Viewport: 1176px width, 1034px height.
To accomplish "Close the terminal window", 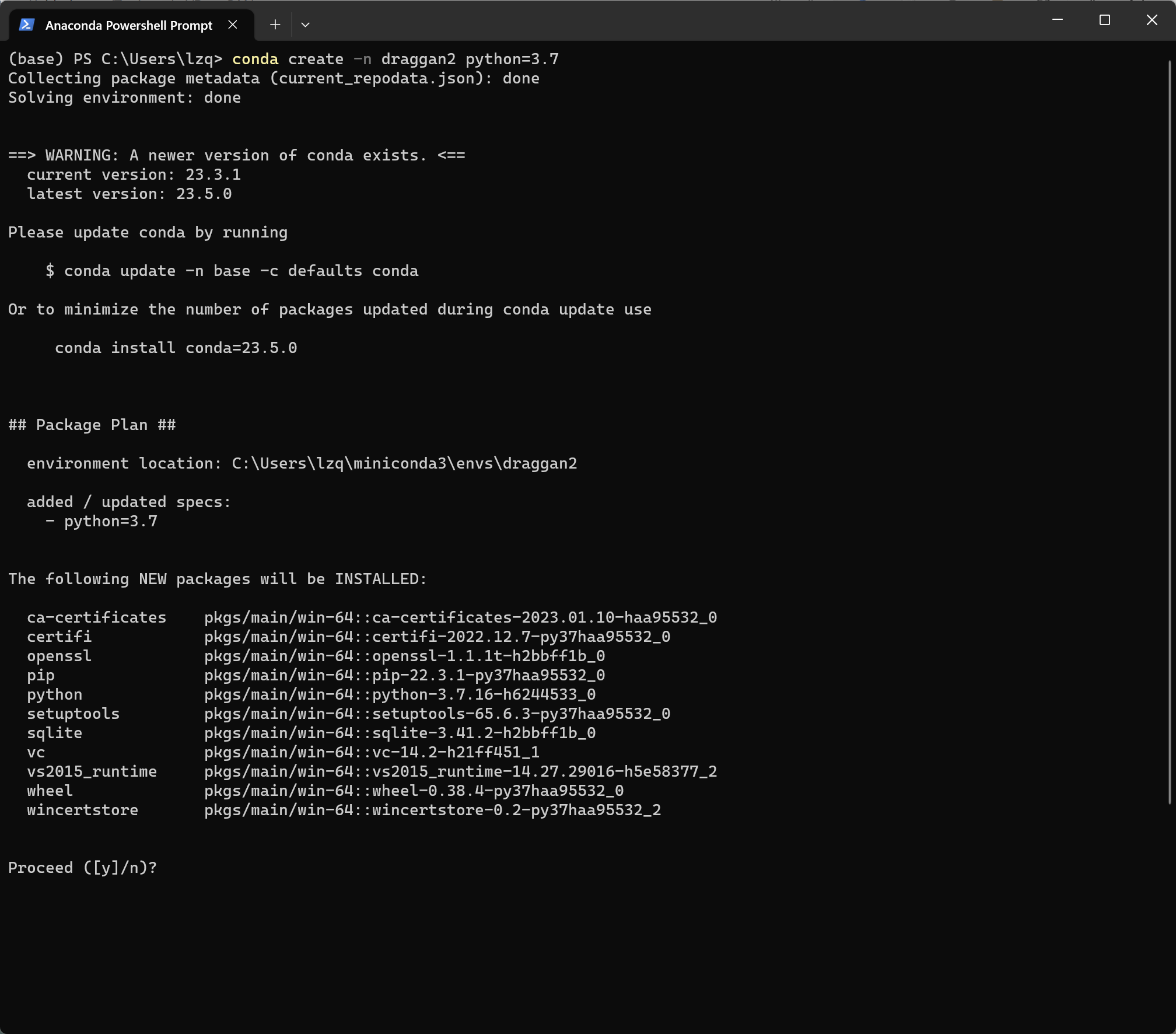I will (x=1151, y=20).
